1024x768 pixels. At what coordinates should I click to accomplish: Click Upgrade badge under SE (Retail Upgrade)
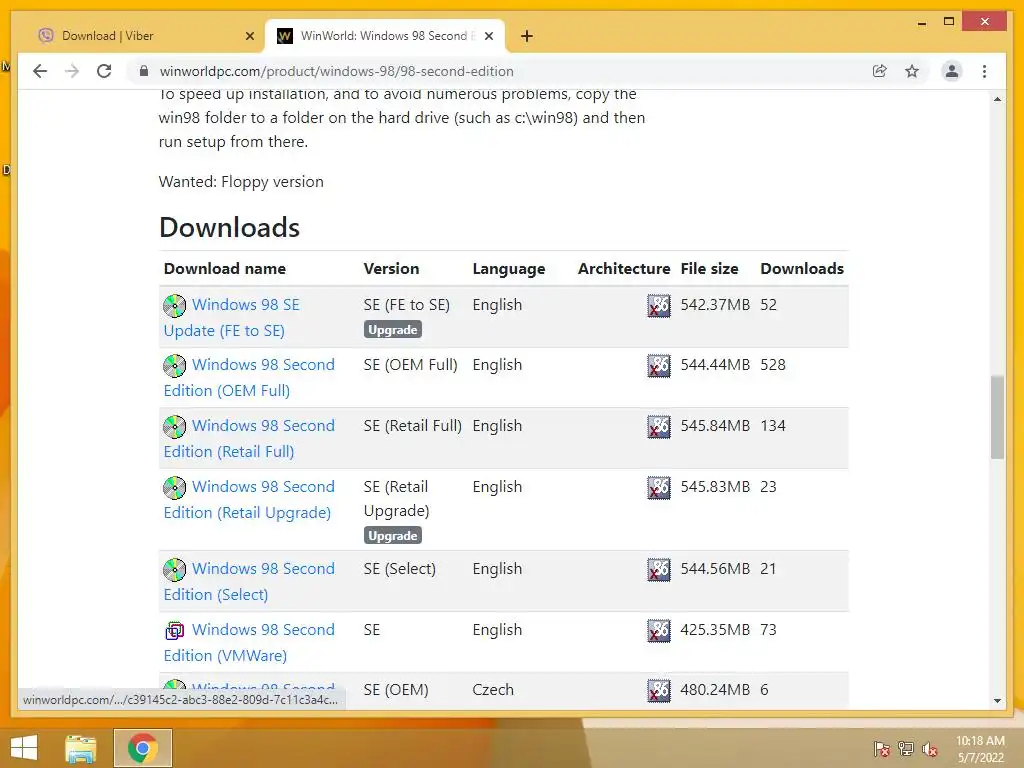point(392,536)
